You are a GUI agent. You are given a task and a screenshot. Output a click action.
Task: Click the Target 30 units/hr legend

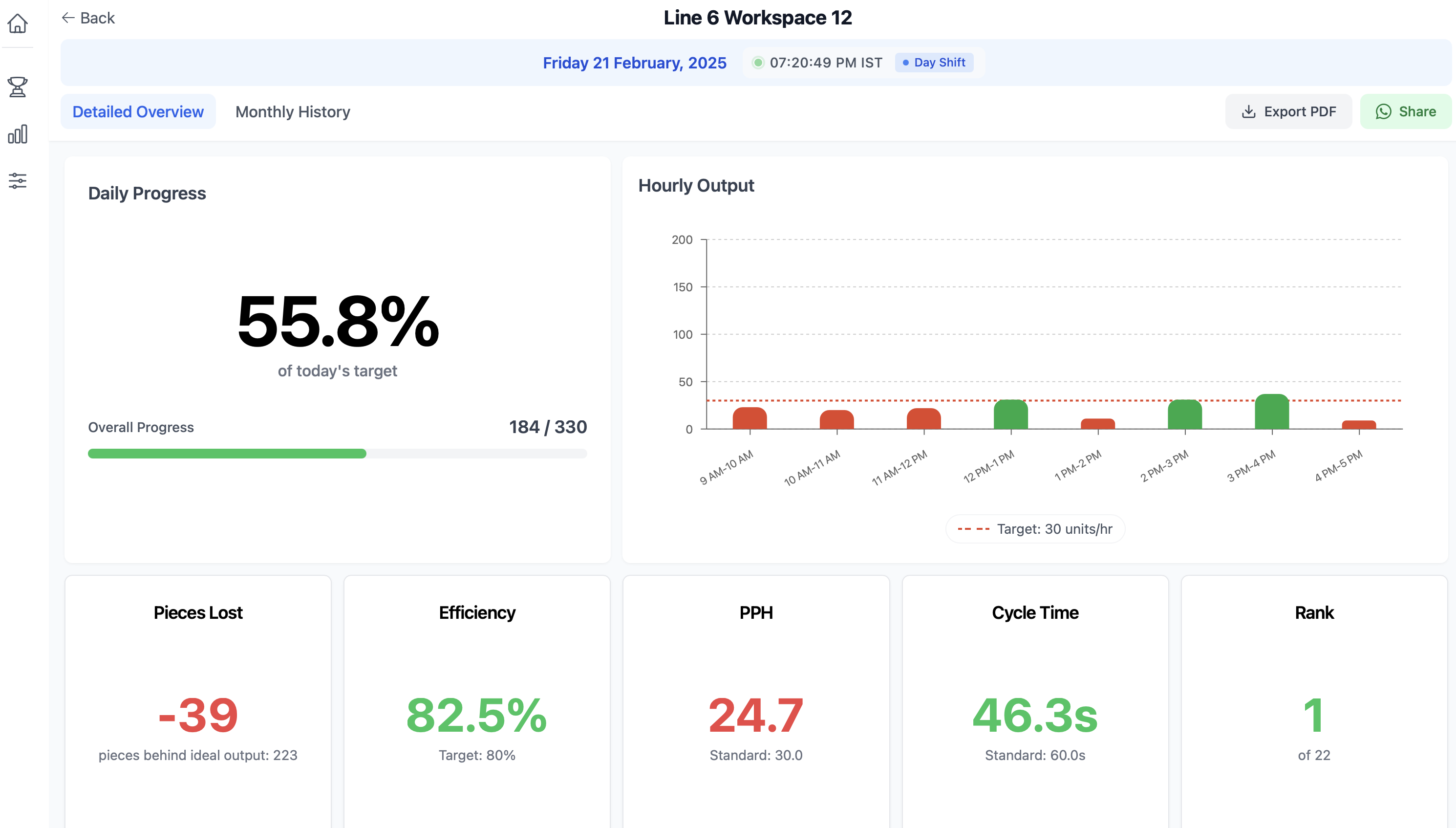1035,529
